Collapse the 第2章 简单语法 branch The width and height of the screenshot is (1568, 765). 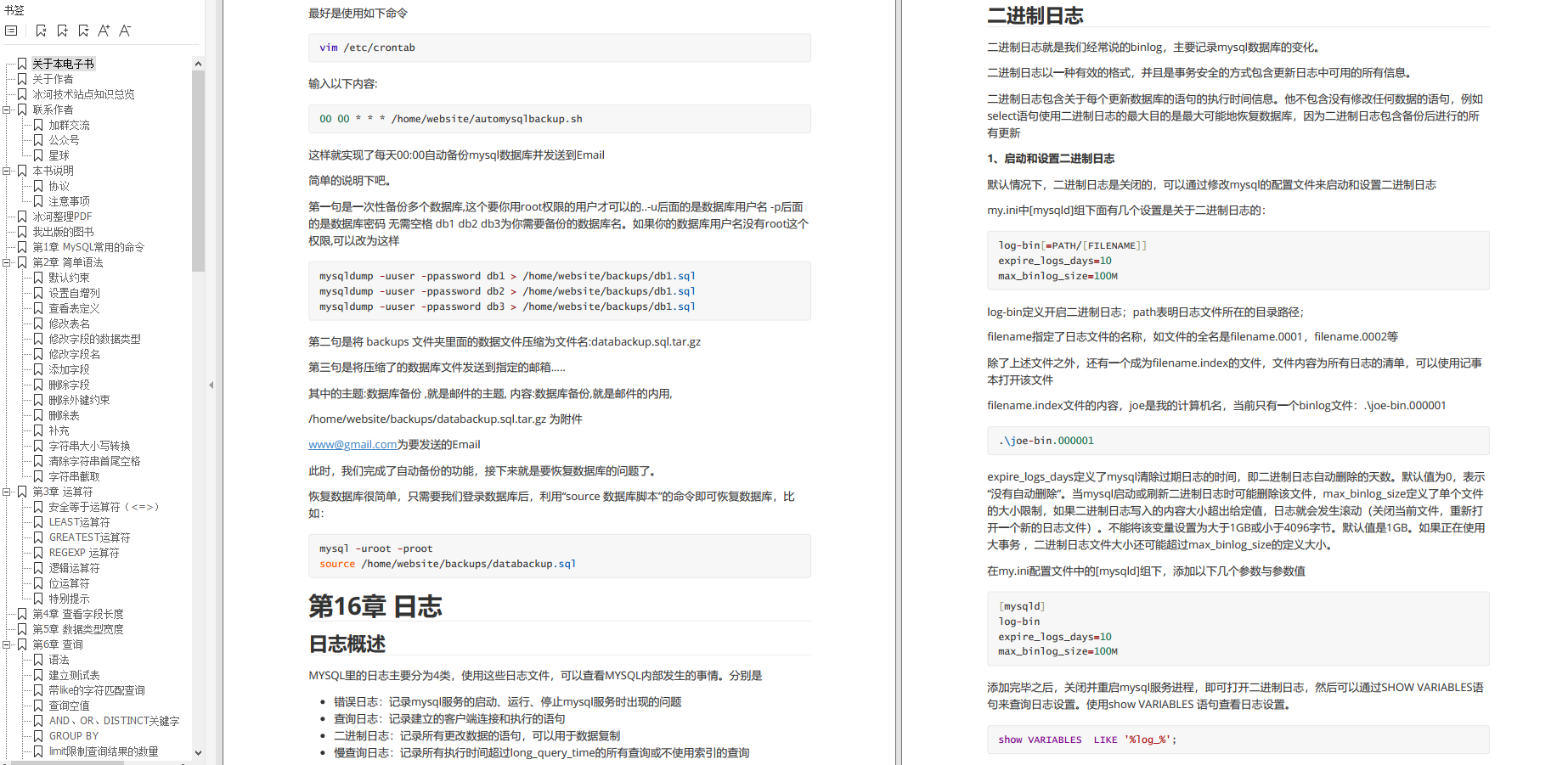7,262
